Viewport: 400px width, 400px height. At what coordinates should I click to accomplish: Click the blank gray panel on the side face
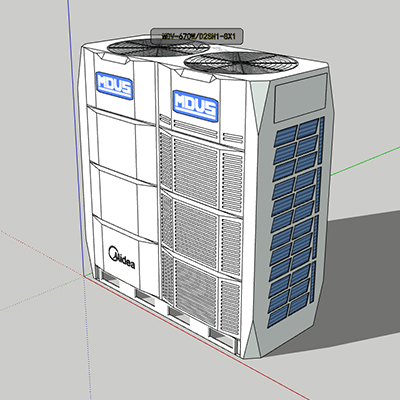[300, 97]
